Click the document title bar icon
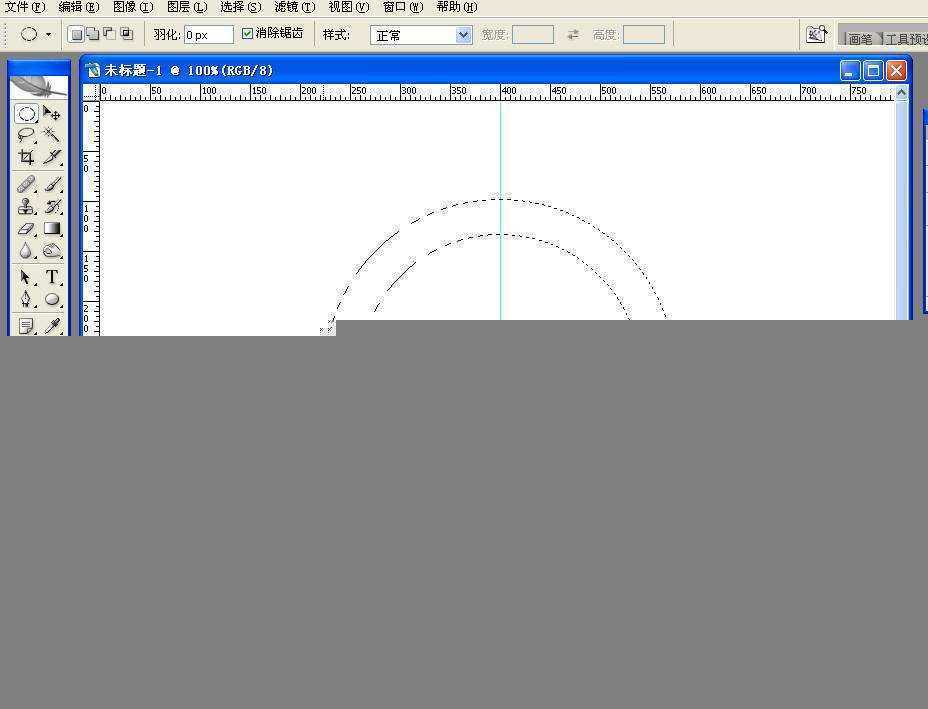Image resolution: width=928 pixels, height=709 pixels. point(93,70)
